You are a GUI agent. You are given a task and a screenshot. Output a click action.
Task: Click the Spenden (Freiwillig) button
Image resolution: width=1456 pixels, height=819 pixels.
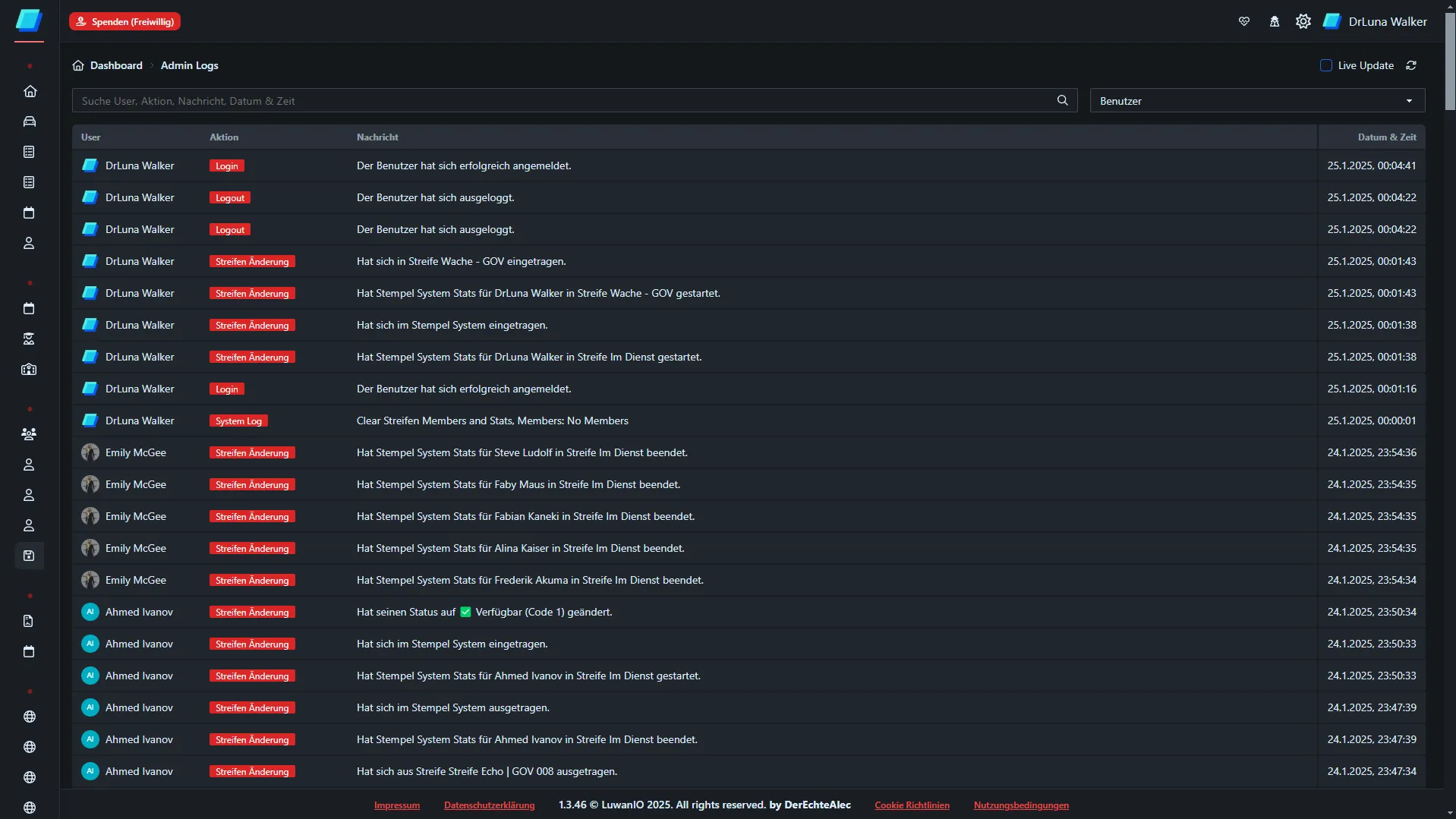[124, 20]
